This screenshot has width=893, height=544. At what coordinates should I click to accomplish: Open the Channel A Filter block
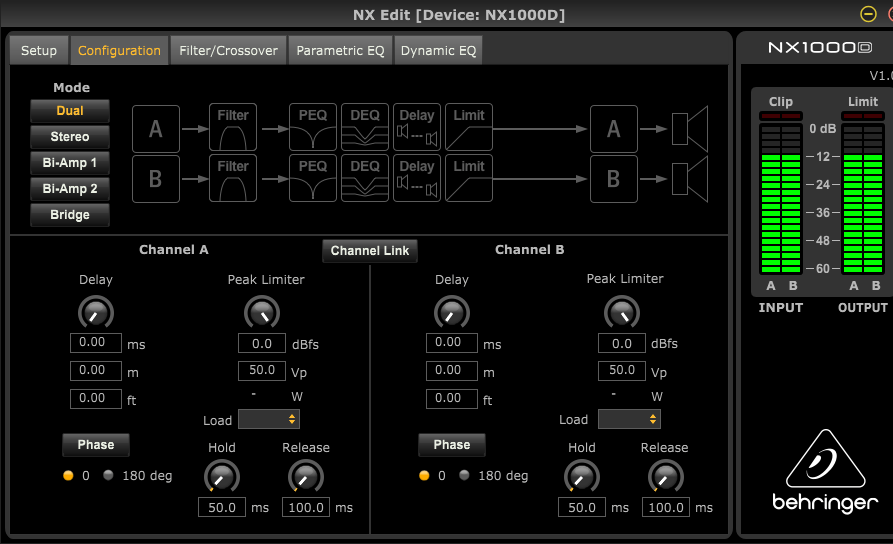233,127
